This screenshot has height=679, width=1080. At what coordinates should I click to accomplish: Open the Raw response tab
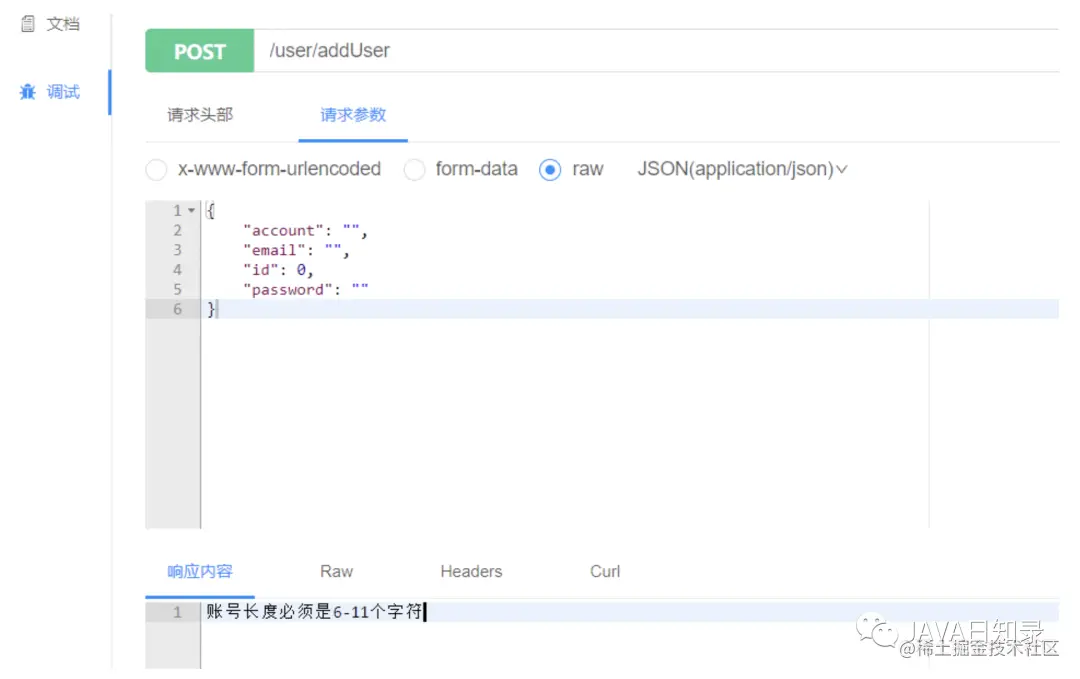(336, 572)
